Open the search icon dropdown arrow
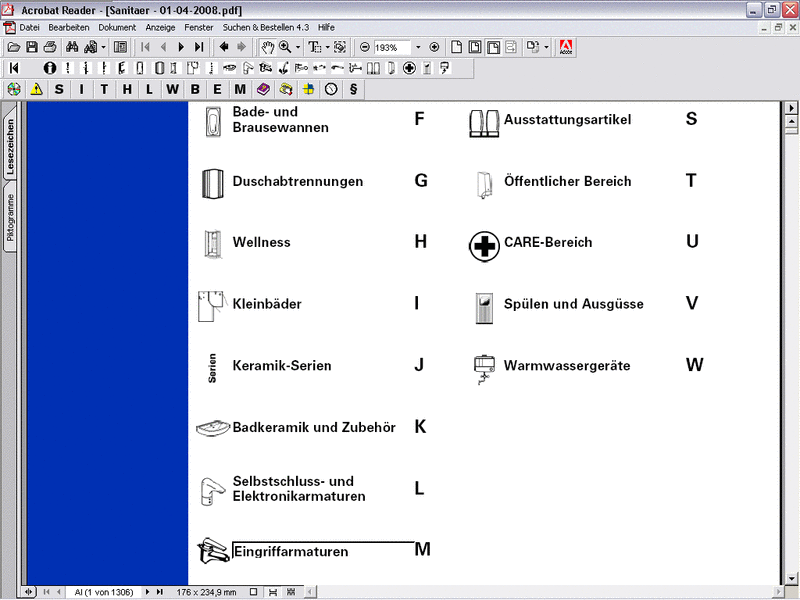This screenshot has width=800, height=600. [x=104, y=47]
